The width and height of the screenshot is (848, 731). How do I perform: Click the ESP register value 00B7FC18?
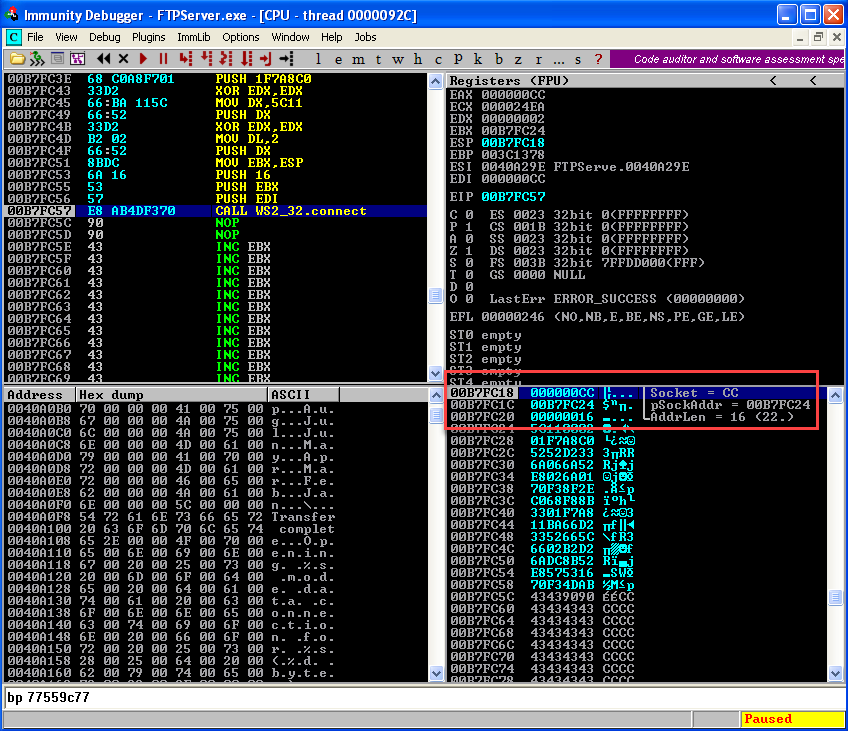point(513,143)
